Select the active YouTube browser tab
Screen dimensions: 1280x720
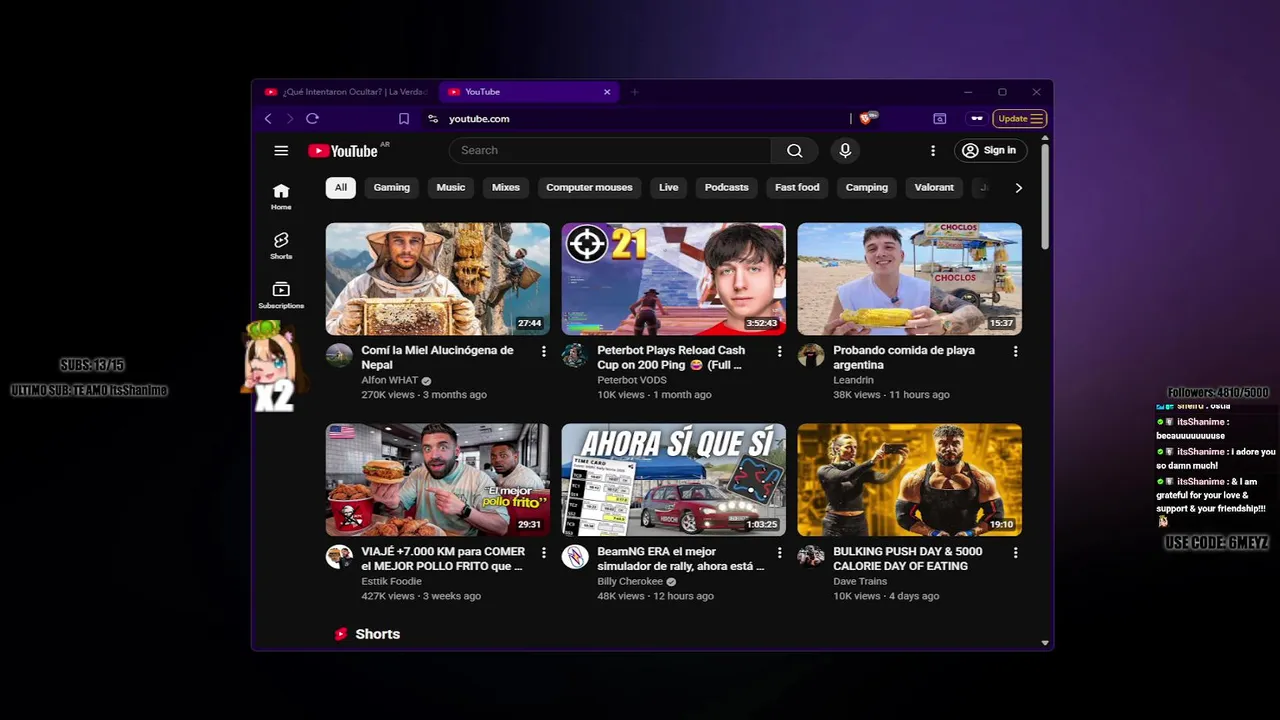[x=530, y=92]
